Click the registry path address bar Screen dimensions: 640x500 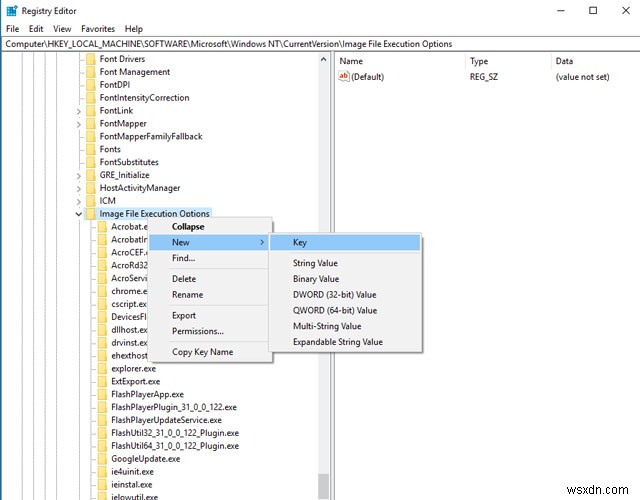pyautogui.click(x=320, y=44)
